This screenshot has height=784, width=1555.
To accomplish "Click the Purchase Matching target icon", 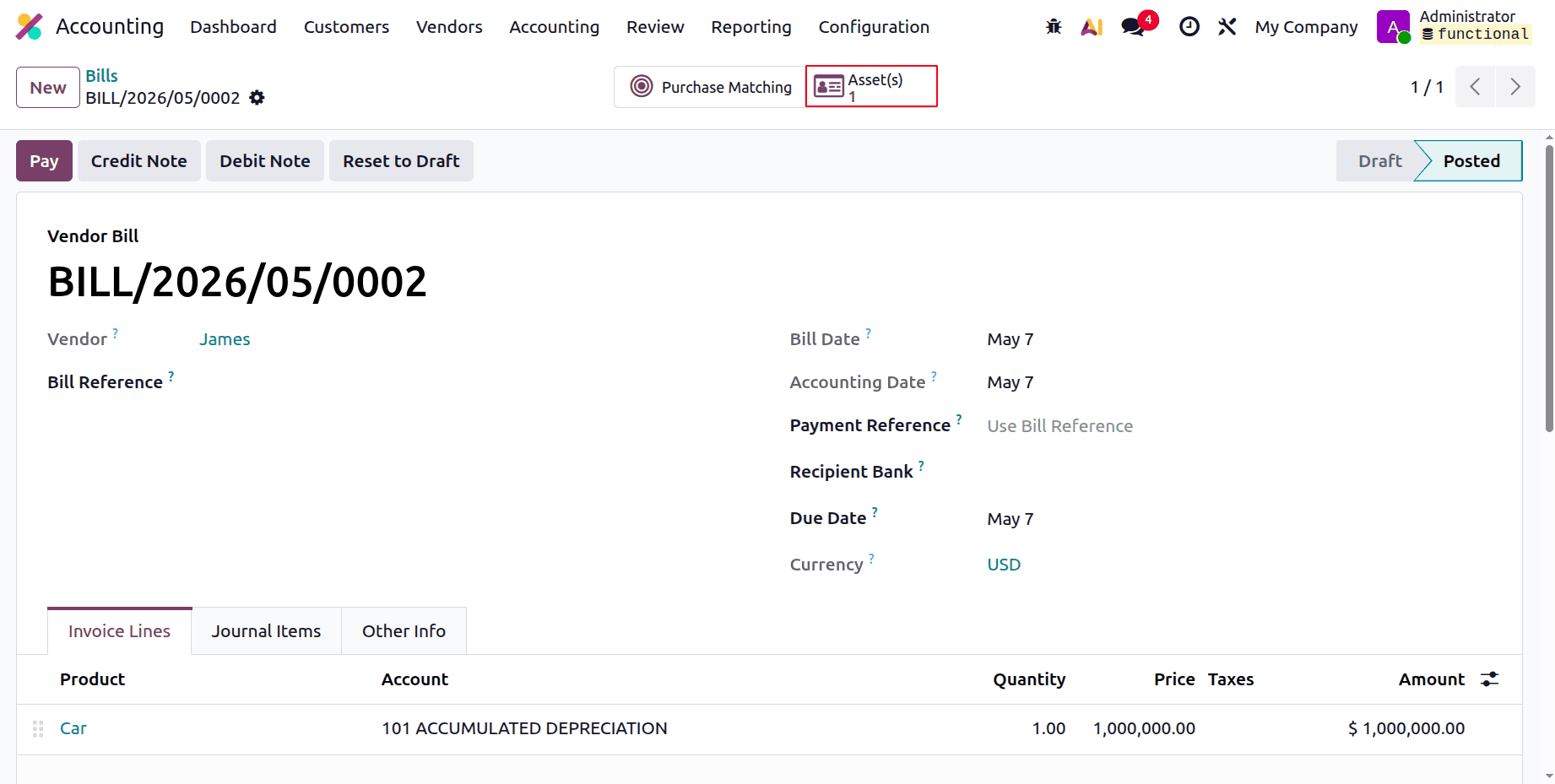I will coord(642,86).
